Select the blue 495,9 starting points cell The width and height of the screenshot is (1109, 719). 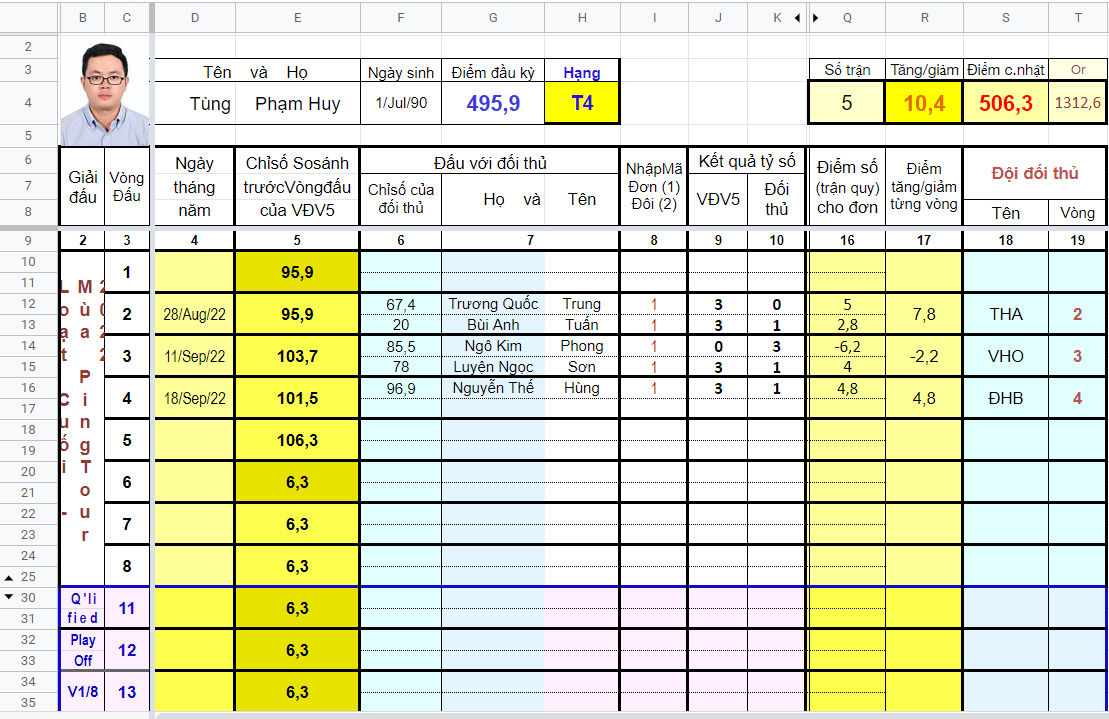click(493, 103)
